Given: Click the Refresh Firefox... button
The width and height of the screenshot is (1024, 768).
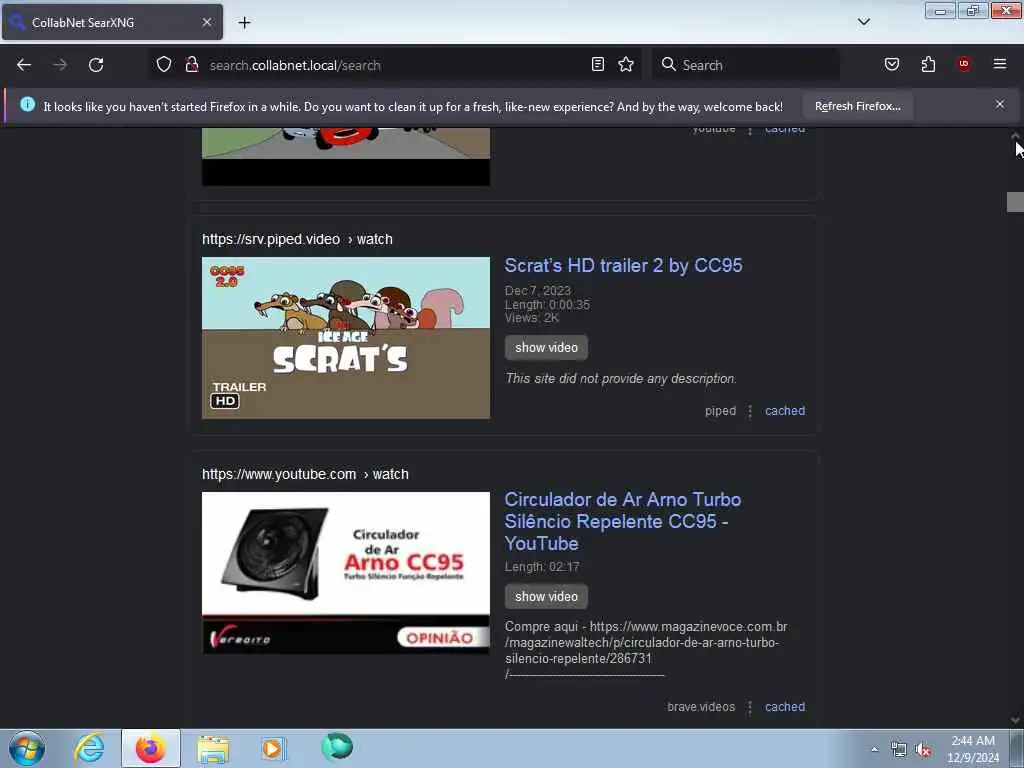Looking at the screenshot, I should 857,106.
